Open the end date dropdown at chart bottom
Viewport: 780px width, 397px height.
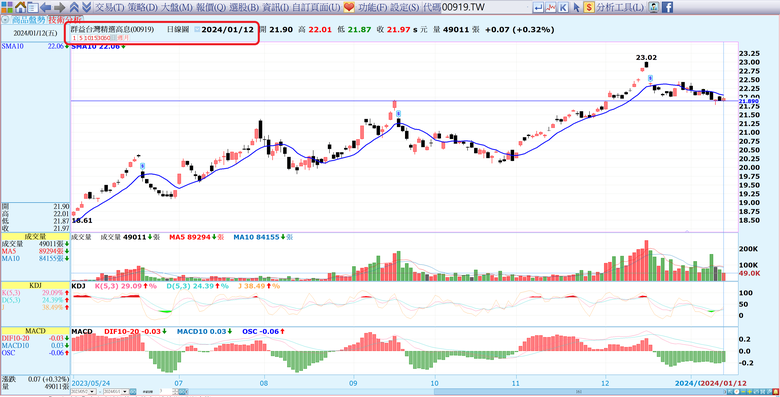(x=125, y=392)
